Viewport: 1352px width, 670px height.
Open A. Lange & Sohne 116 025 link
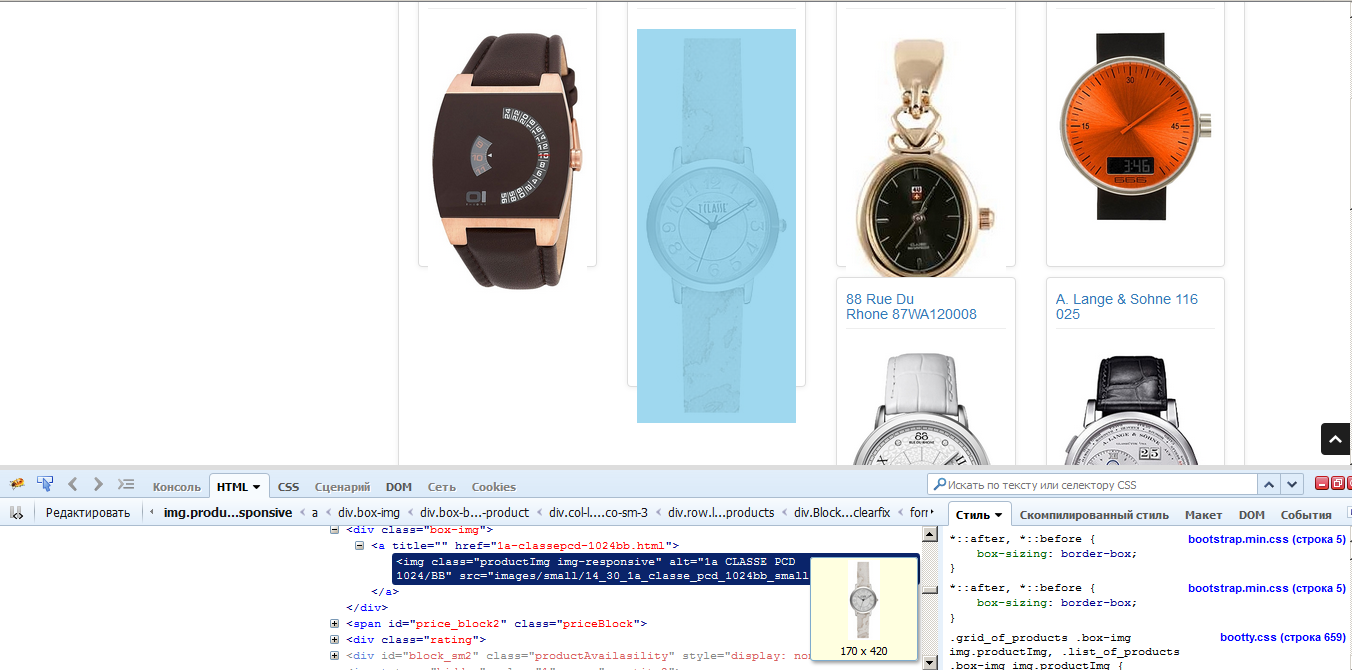pos(1126,307)
